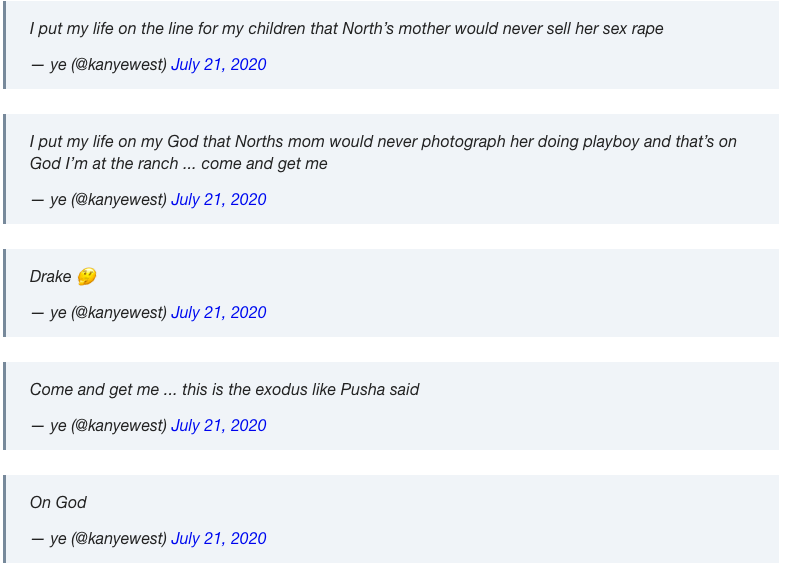Open date link under first 'North's mother' tweet
Screen dimensions: 785x574
coord(218,64)
